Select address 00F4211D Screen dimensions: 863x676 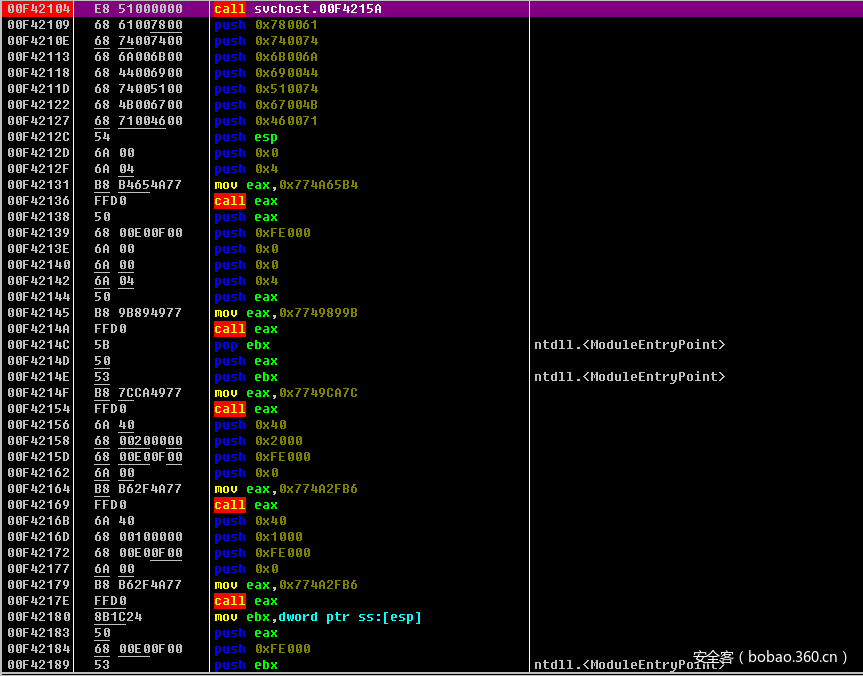pos(39,89)
